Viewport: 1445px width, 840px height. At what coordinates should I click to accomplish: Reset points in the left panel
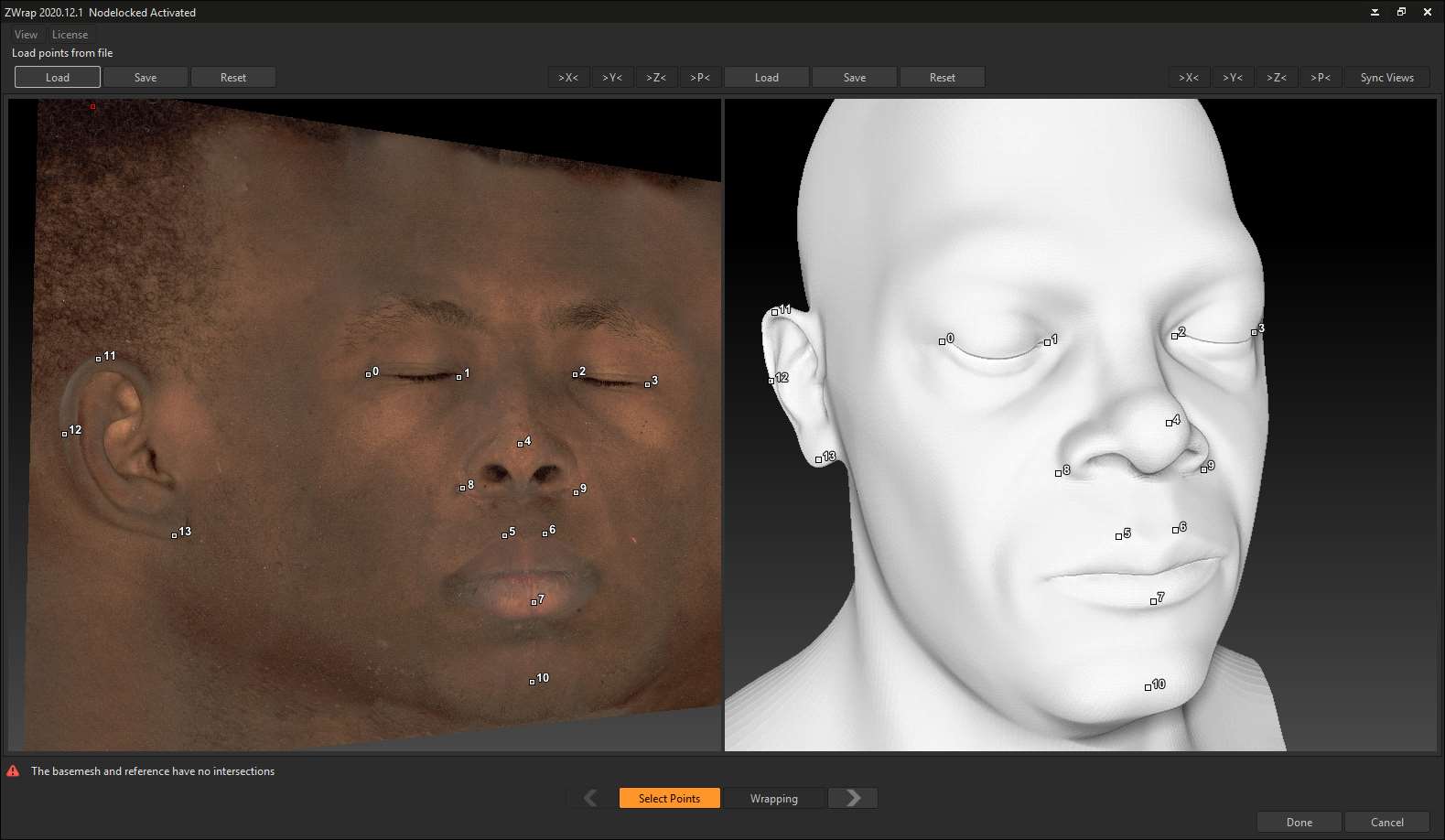point(232,78)
